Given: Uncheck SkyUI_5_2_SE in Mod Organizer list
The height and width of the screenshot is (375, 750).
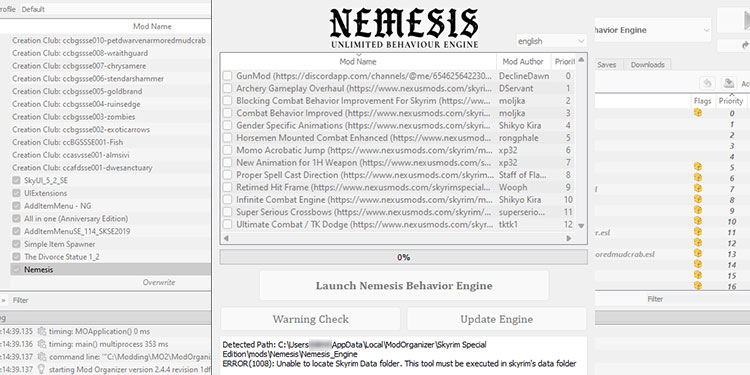Looking at the screenshot, I should [16, 180].
